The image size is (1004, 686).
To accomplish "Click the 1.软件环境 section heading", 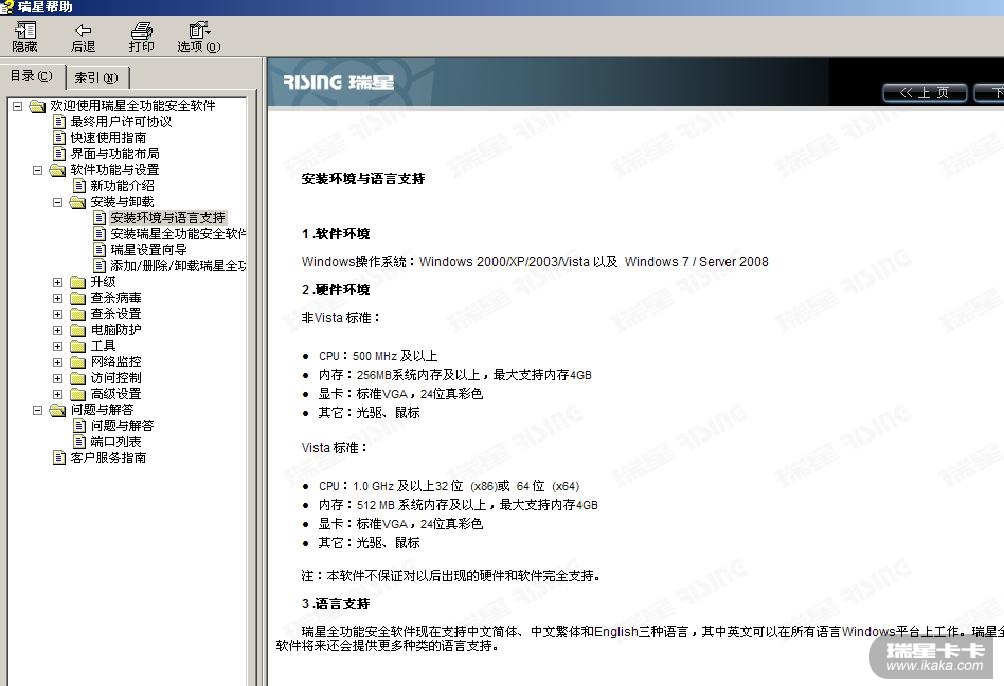I will click(x=336, y=234).
